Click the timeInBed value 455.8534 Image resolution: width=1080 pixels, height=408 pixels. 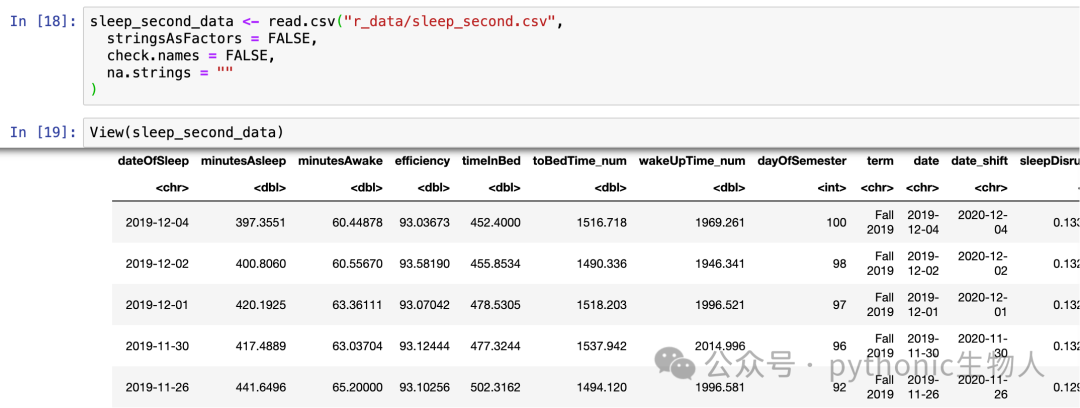[495, 263]
